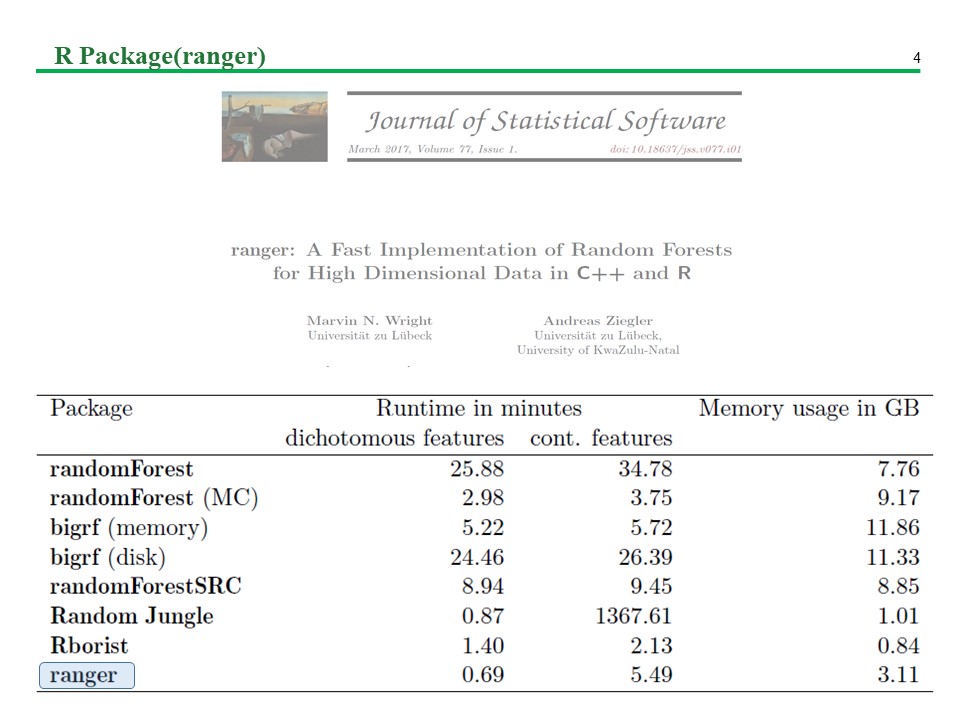Click the value 2.13 in the table
Image resolution: width=960 pixels, height=720 pixels.
(651, 646)
